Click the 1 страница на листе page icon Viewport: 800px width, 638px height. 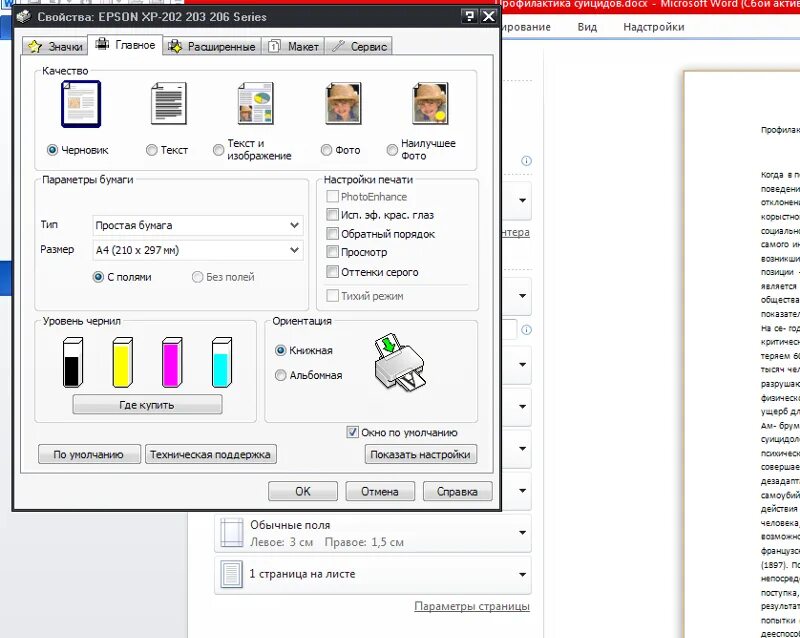click(231, 574)
